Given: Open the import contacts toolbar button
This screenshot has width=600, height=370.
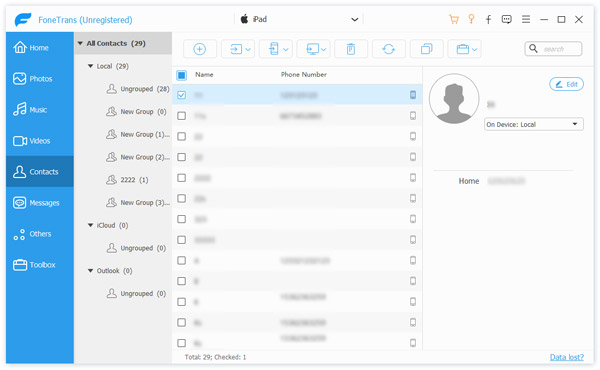Looking at the screenshot, I should click(238, 49).
